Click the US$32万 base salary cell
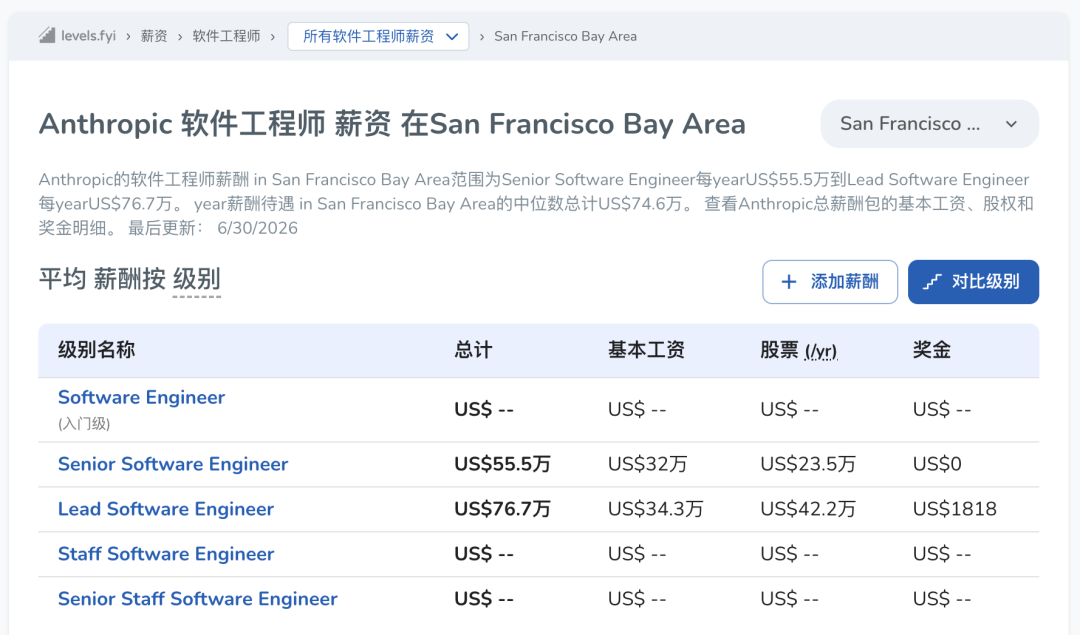The width and height of the screenshot is (1080, 635). (647, 464)
